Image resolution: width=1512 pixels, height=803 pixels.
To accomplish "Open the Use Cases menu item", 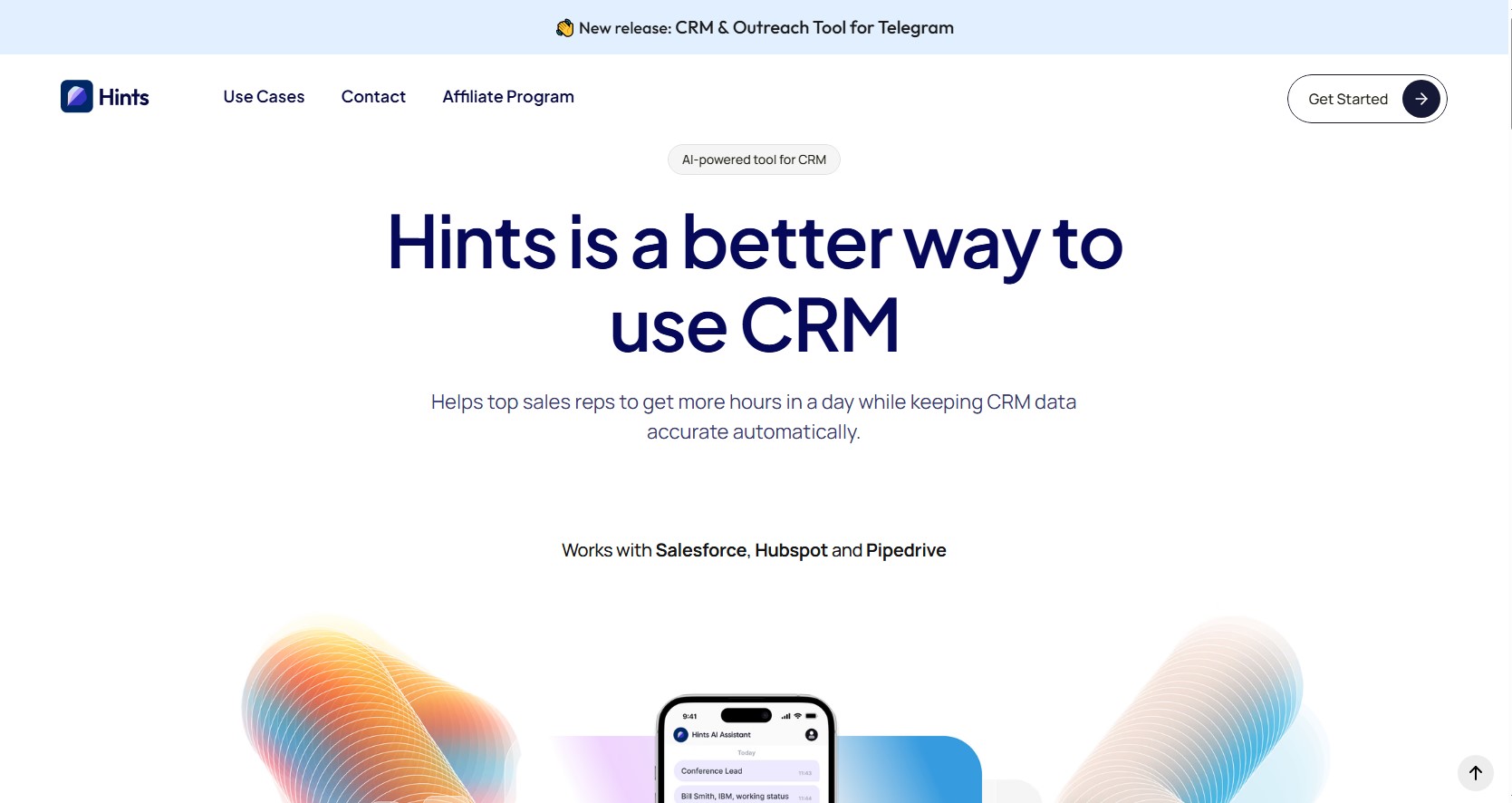I will pos(264,97).
